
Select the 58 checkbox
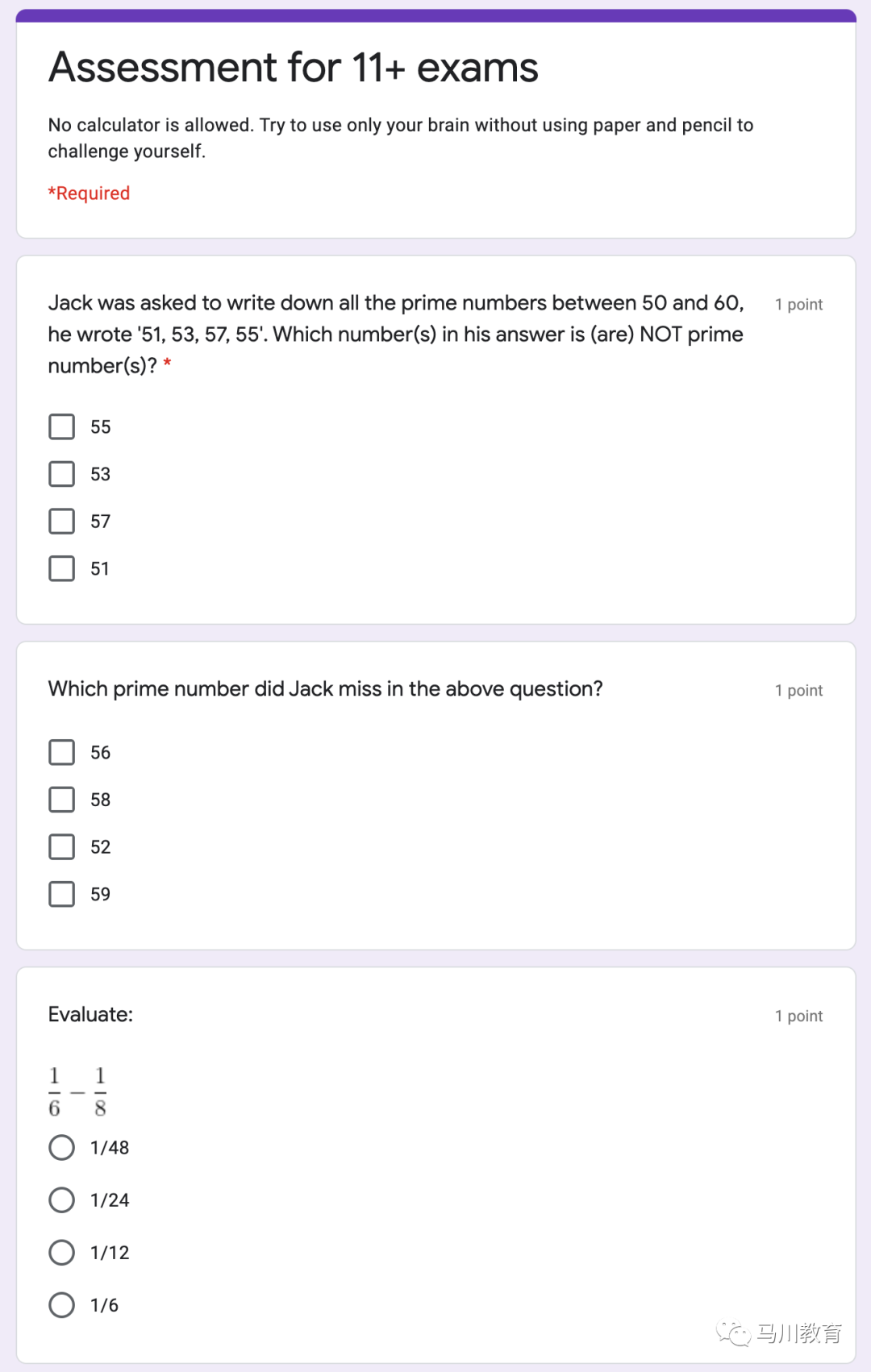click(62, 800)
